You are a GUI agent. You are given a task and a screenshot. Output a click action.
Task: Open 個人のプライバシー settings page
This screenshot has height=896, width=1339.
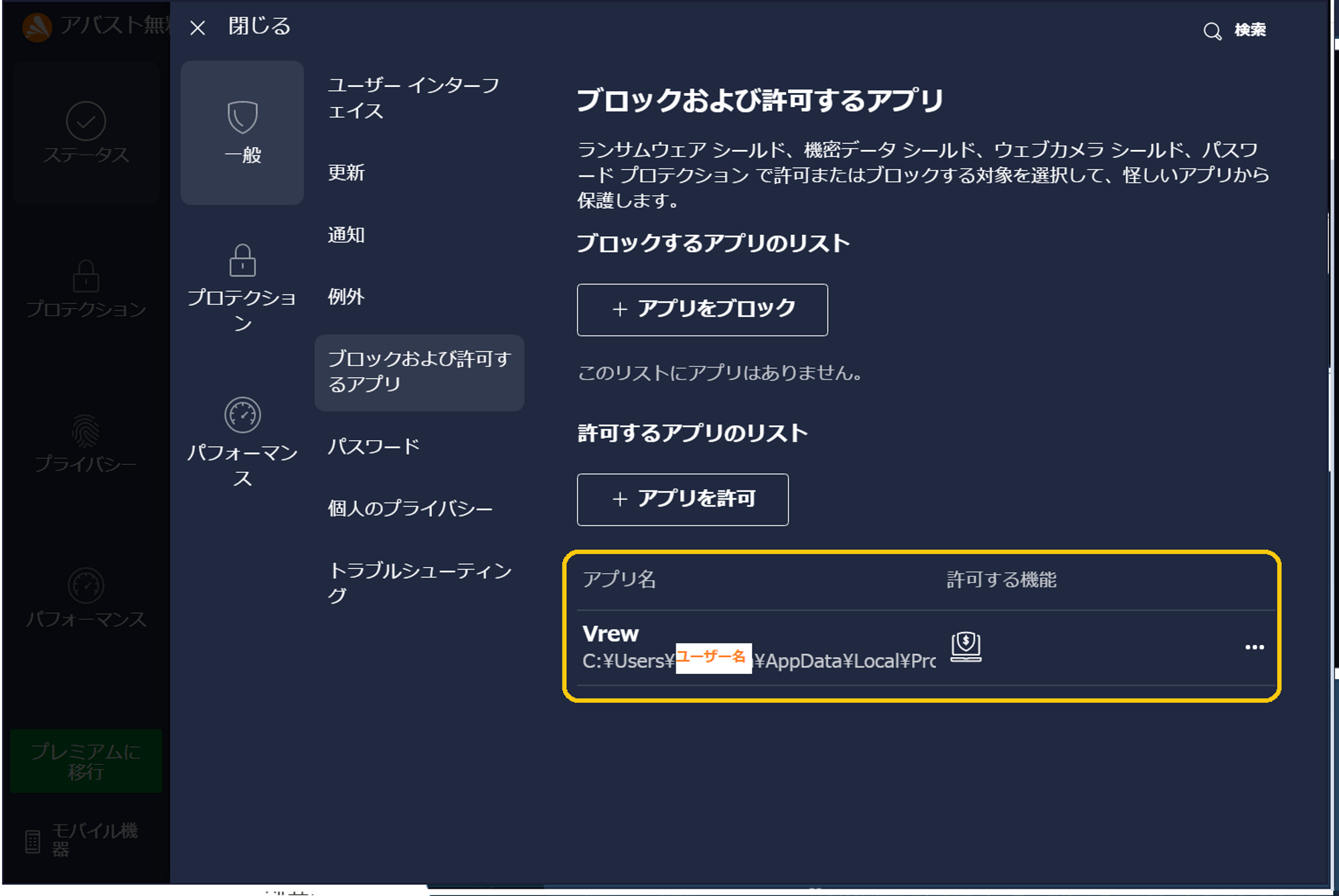click(x=410, y=508)
